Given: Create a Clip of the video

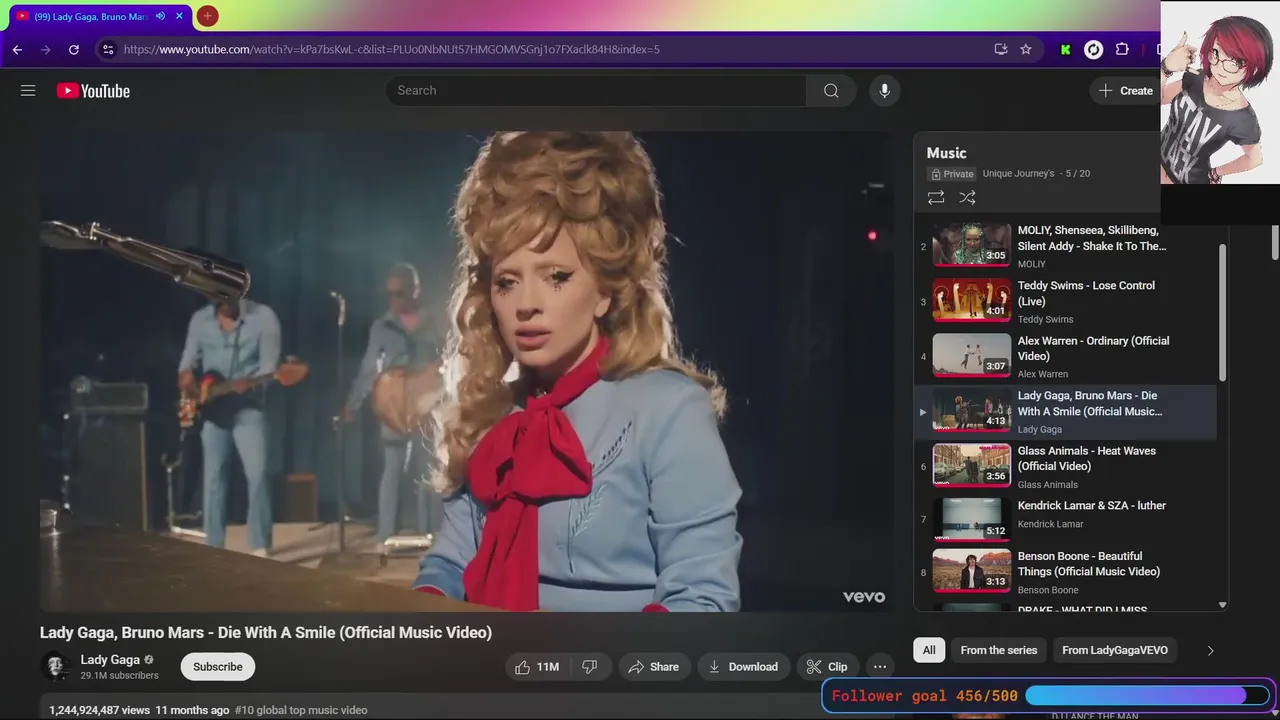Looking at the screenshot, I should tap(827, 667).
